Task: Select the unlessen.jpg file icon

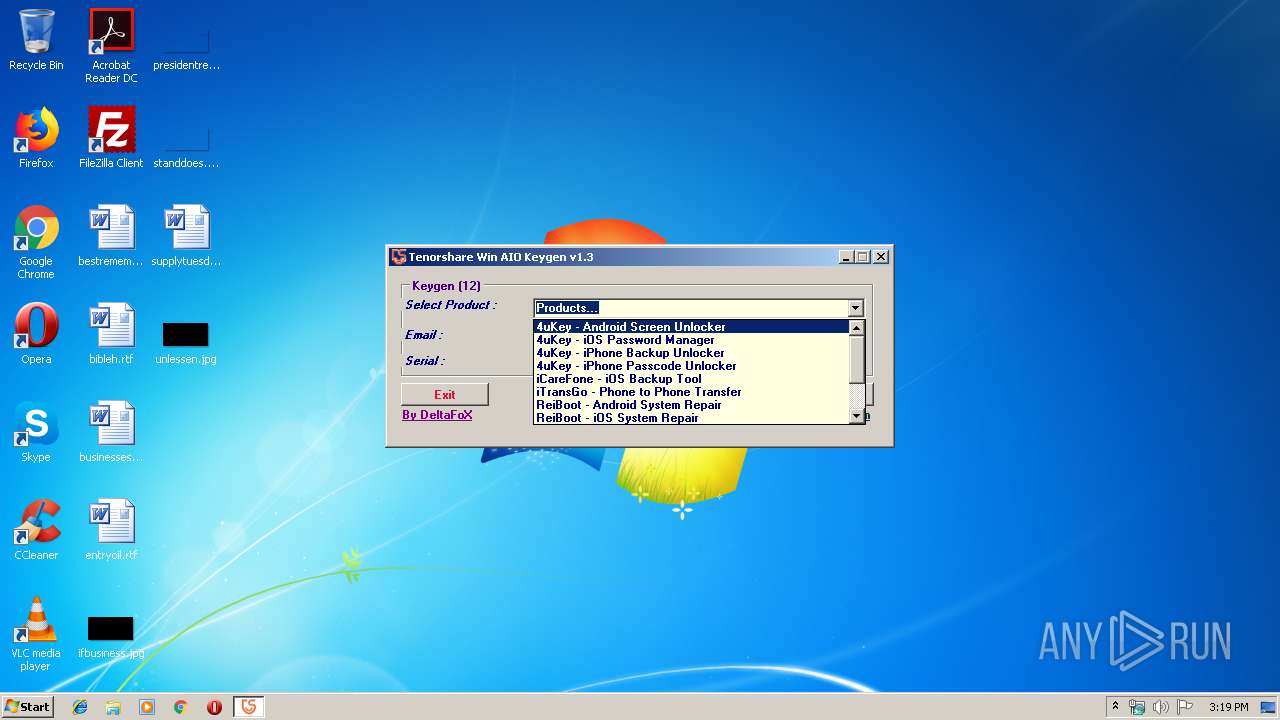Action: point(186,341)
